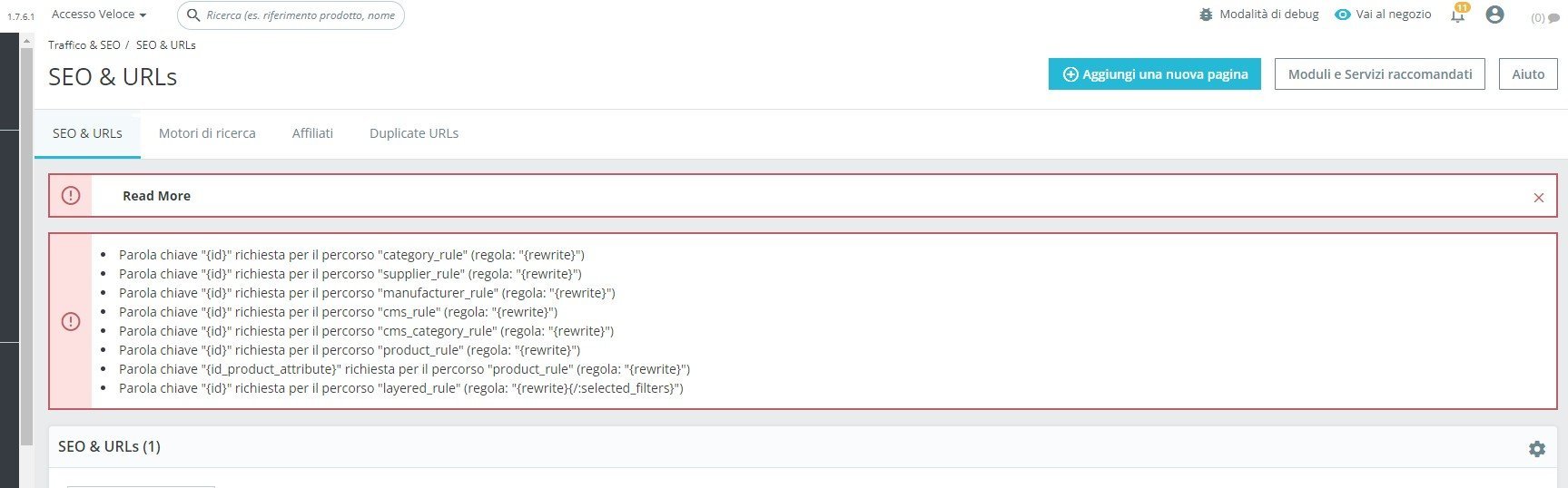Expand the Accesso Veloce dropdown
The width and height of the screenshot is (1568, 488).
[x=99, y=15]
